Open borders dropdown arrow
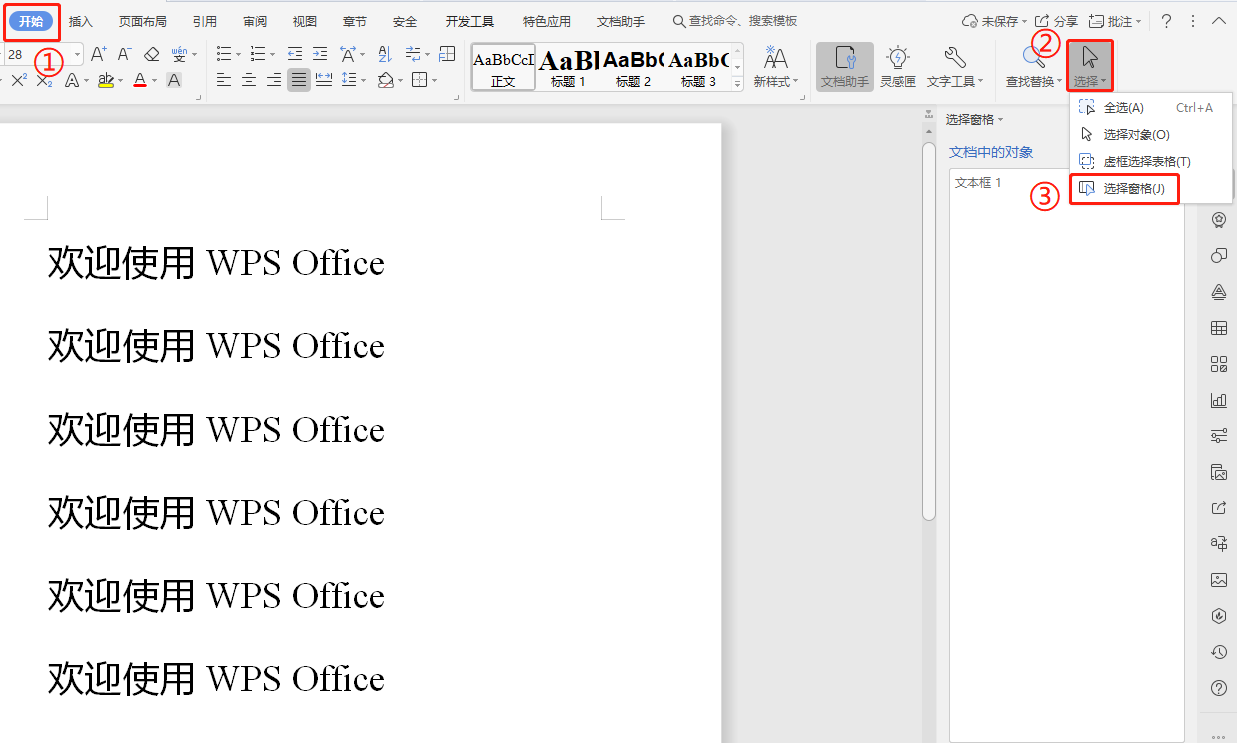The width and height of the screenshot is (1237, 743). (x=434, y=81)
